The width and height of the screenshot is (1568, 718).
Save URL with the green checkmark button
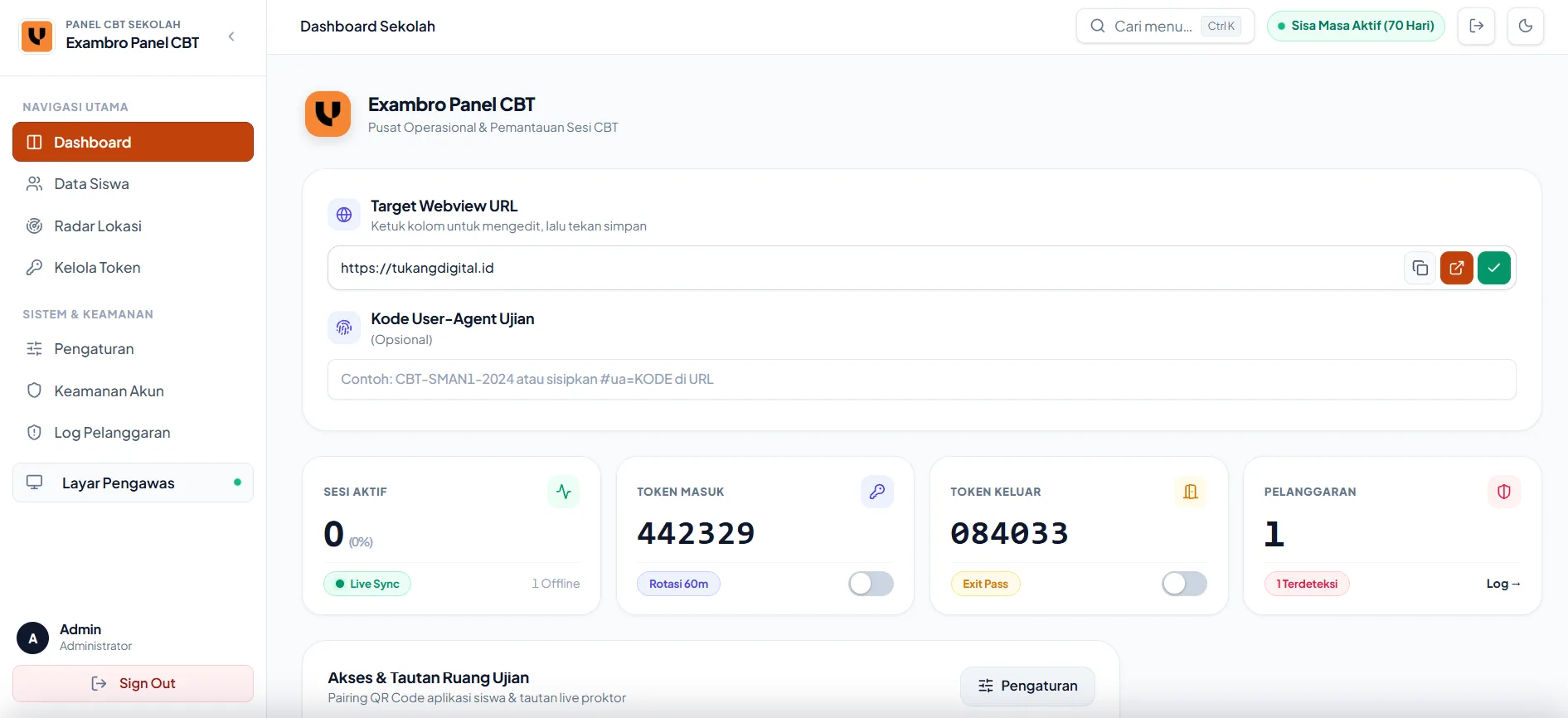tap(1493, 268)
